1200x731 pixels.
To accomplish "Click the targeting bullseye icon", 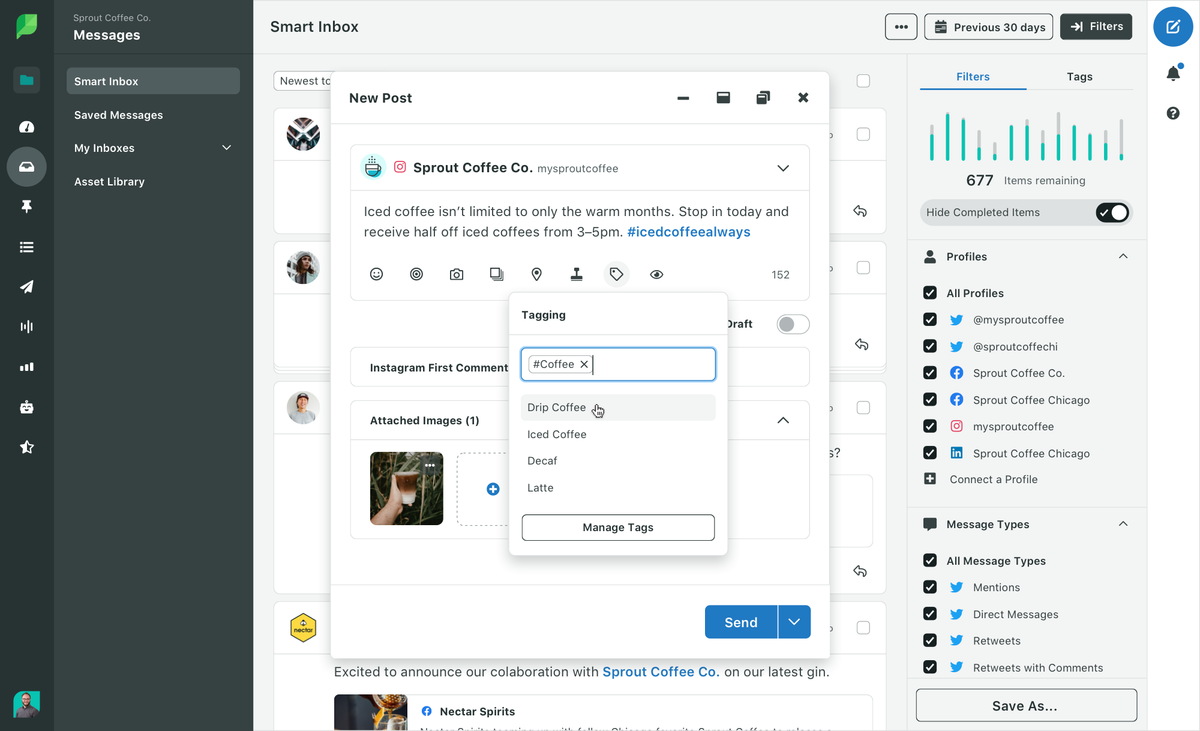I will (x=417, y=274).
